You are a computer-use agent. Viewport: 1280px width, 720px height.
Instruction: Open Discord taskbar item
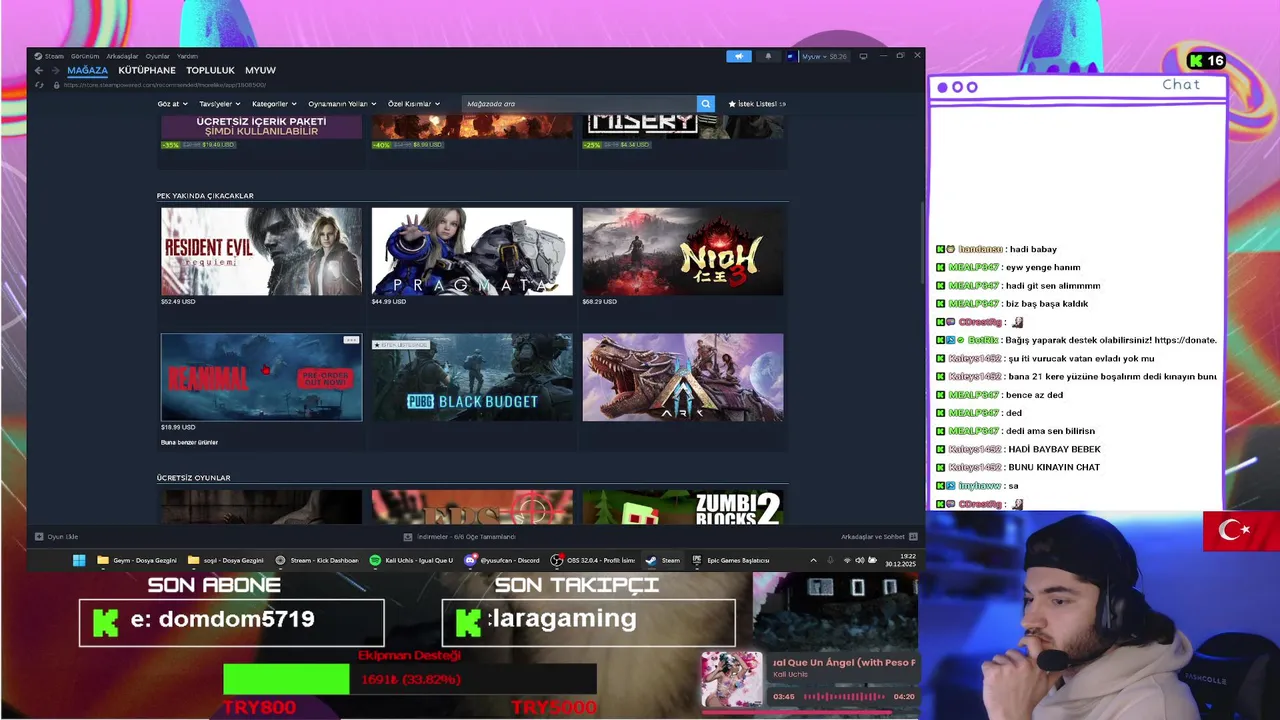point(502,560)
